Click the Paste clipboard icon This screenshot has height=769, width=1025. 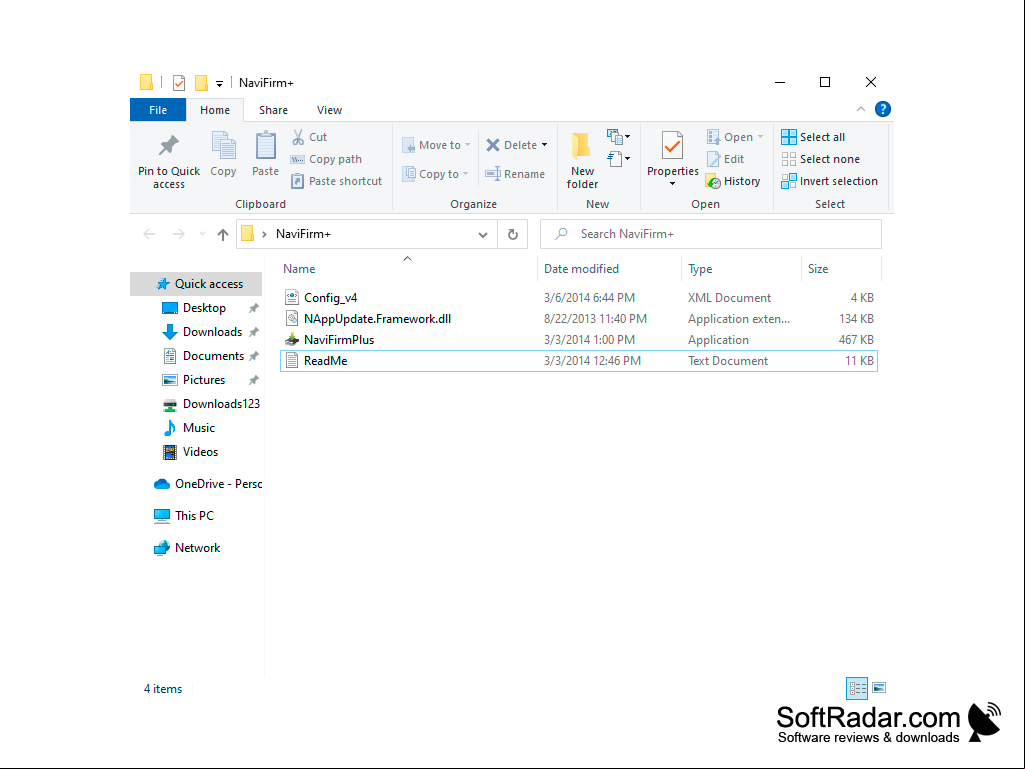pos(265,145)
